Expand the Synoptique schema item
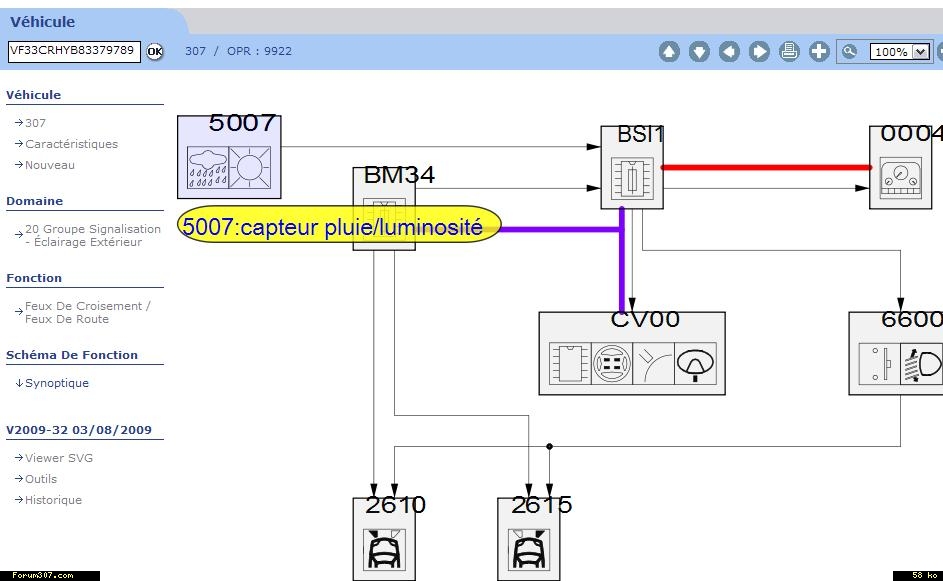Screen dimensions: 943x581 57,383
